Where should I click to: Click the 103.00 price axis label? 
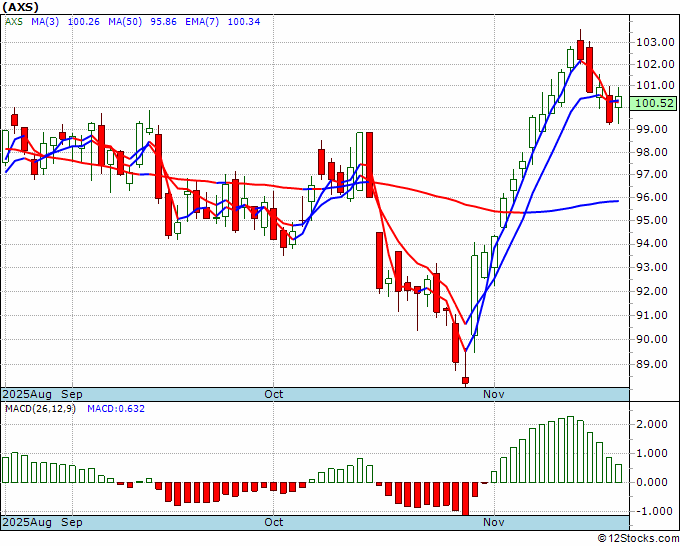click(655, 43)
